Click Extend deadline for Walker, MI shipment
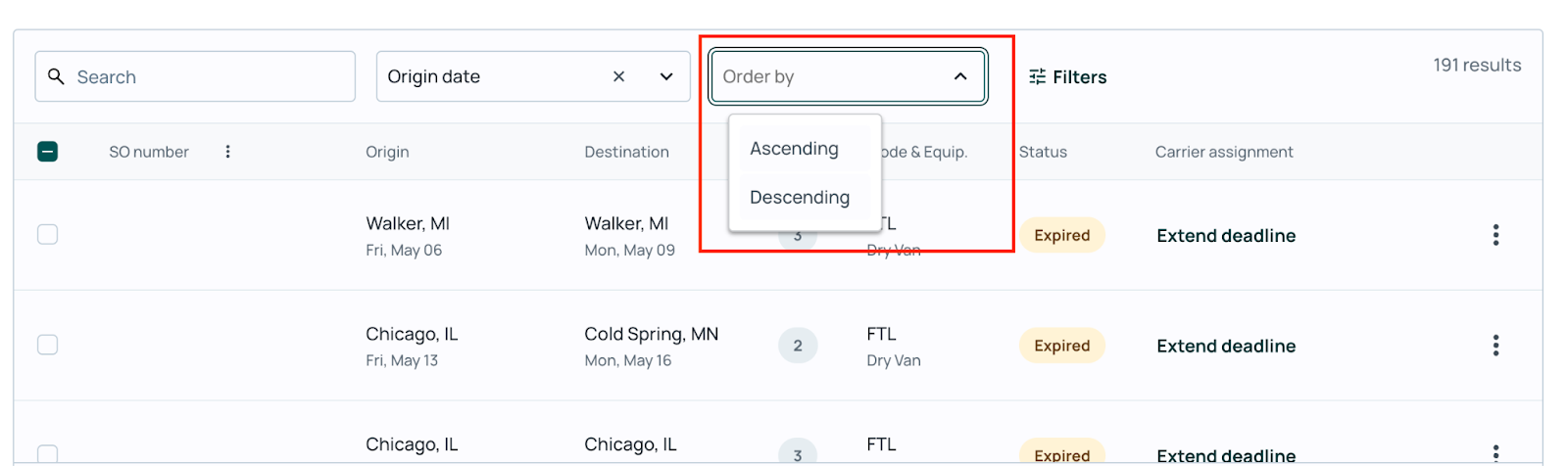The height and width of the screenshot is (466, 1568). (1226, 235)
